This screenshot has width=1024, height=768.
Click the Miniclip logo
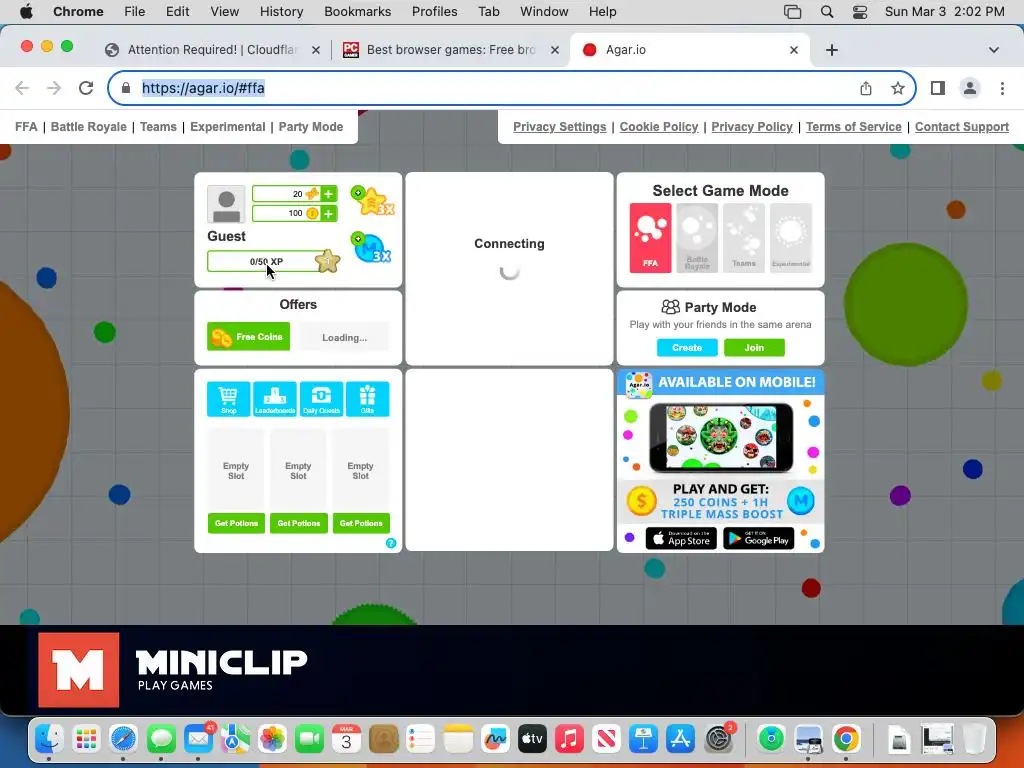pyautogui.click(x=172, y=670)
